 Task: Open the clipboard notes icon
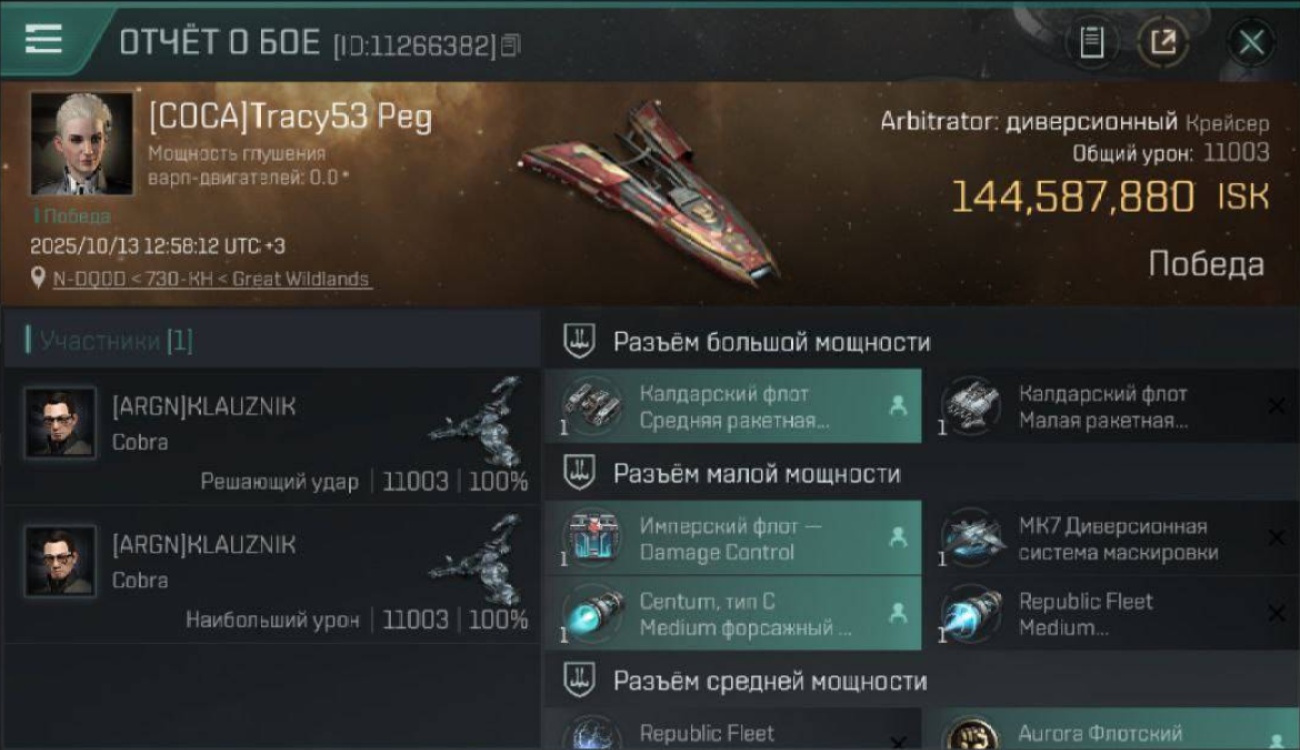coord(1092,43)
